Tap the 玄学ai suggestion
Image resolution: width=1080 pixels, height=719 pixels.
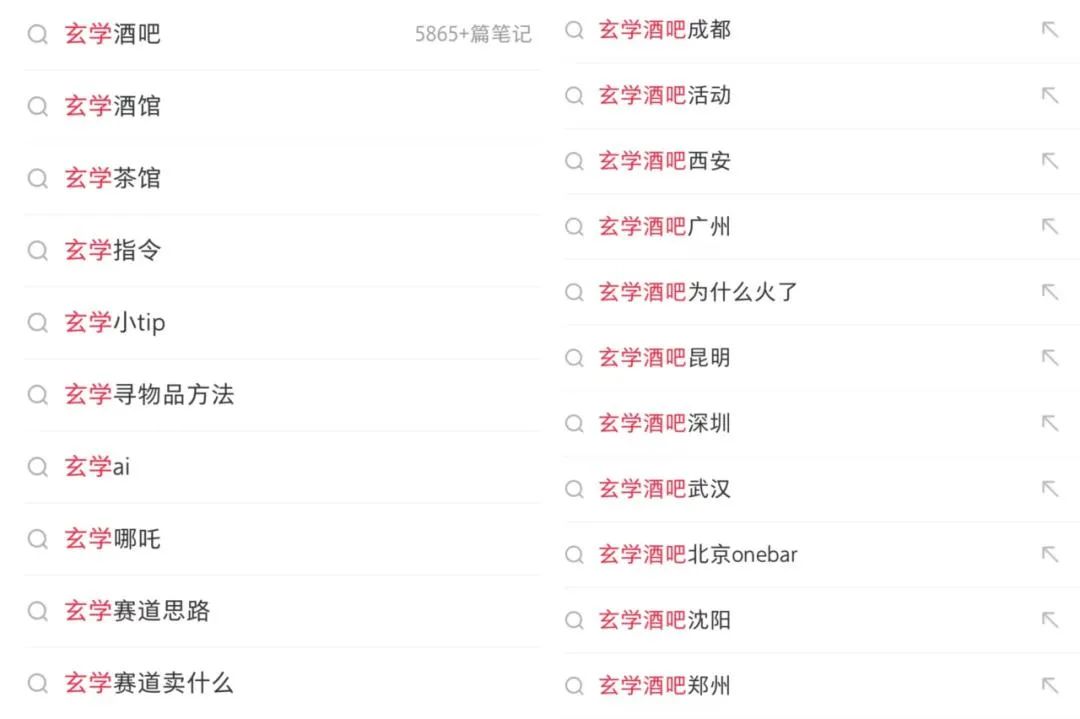(x=97, y=467)
